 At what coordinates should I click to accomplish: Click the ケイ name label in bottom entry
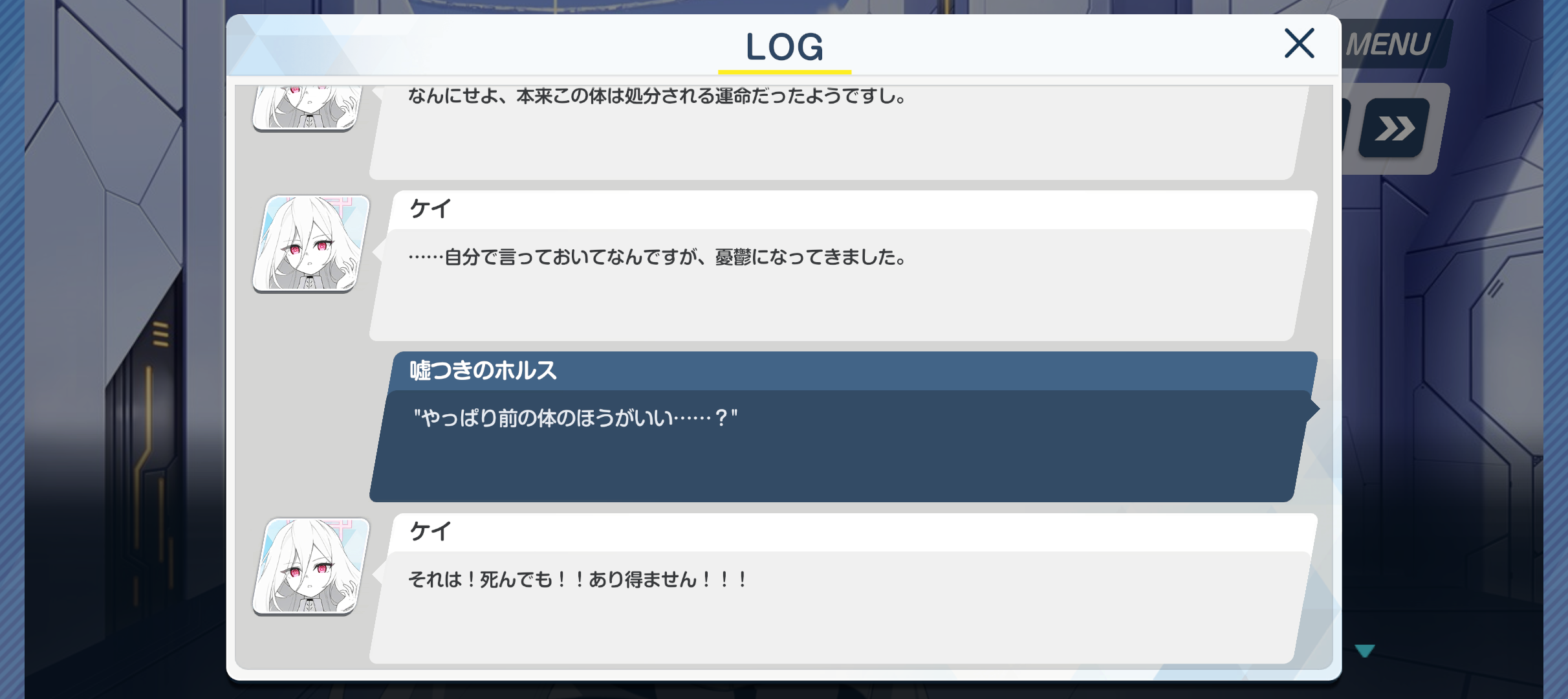pyautogui.click(x=430, y=531)
